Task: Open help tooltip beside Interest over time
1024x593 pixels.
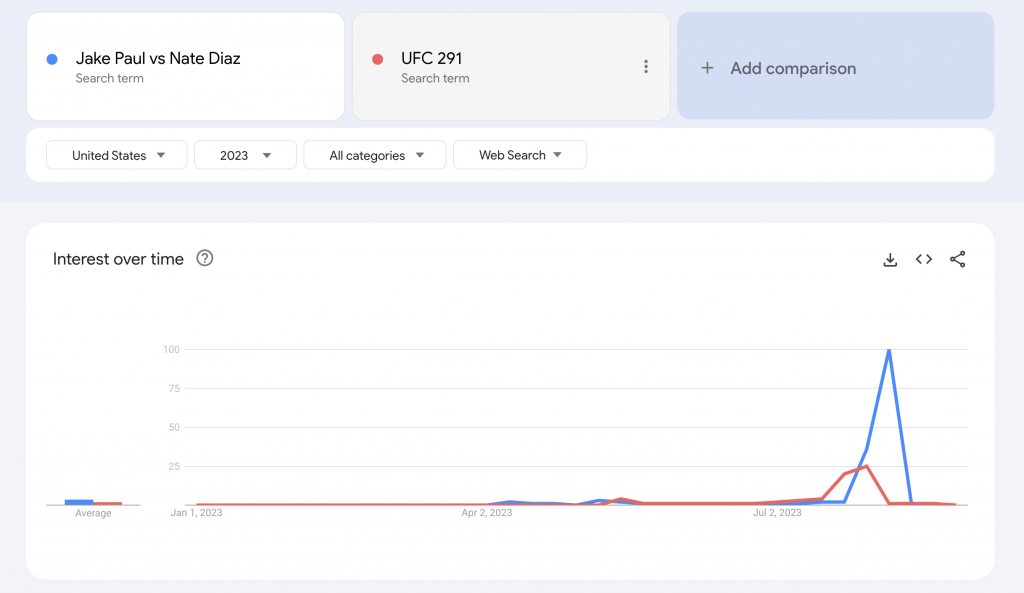Action: (x=205, y=259)
